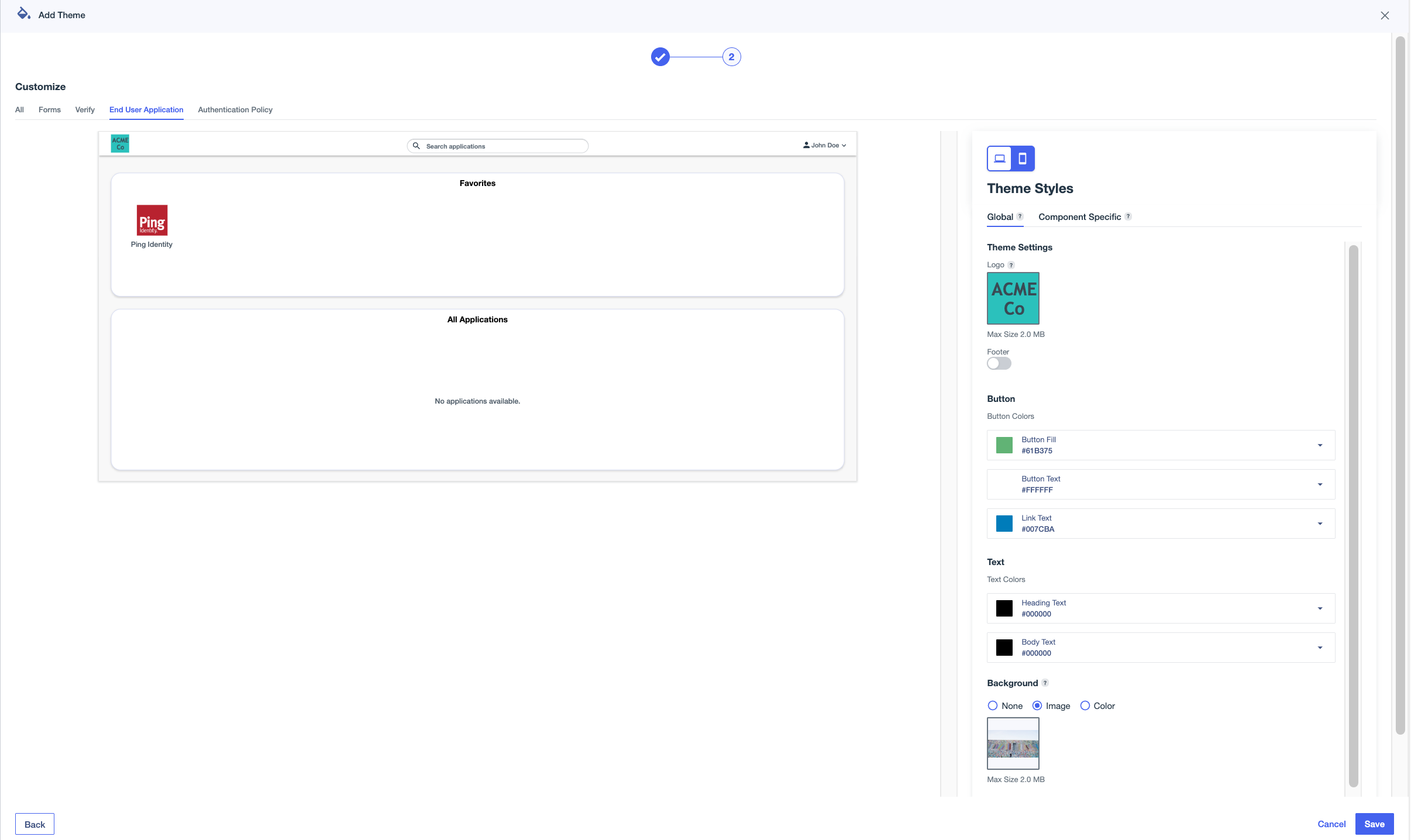Image resolution: width=1411 pixels, height=840 pixels.
Task: Expand the Heading Text color dropdown
Action: (1320, 608)
